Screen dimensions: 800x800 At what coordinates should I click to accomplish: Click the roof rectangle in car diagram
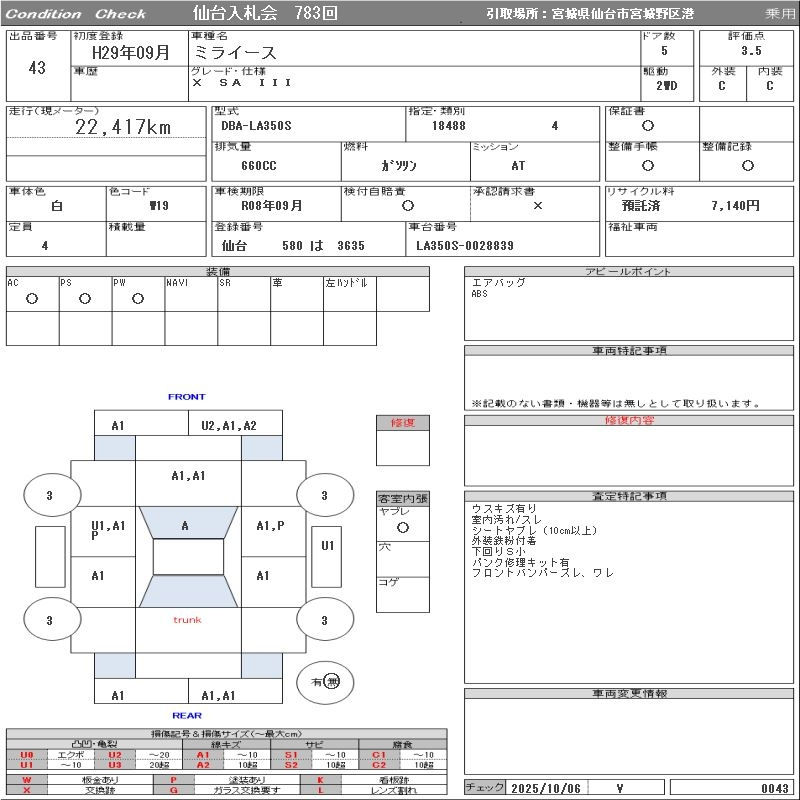[x=188, y=557]
